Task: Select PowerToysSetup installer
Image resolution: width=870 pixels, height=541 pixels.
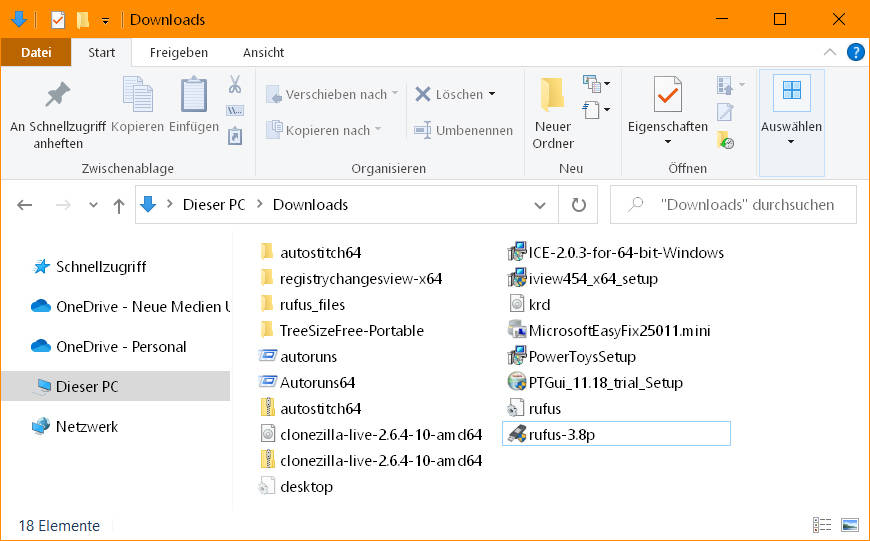Action: (572, 356)
